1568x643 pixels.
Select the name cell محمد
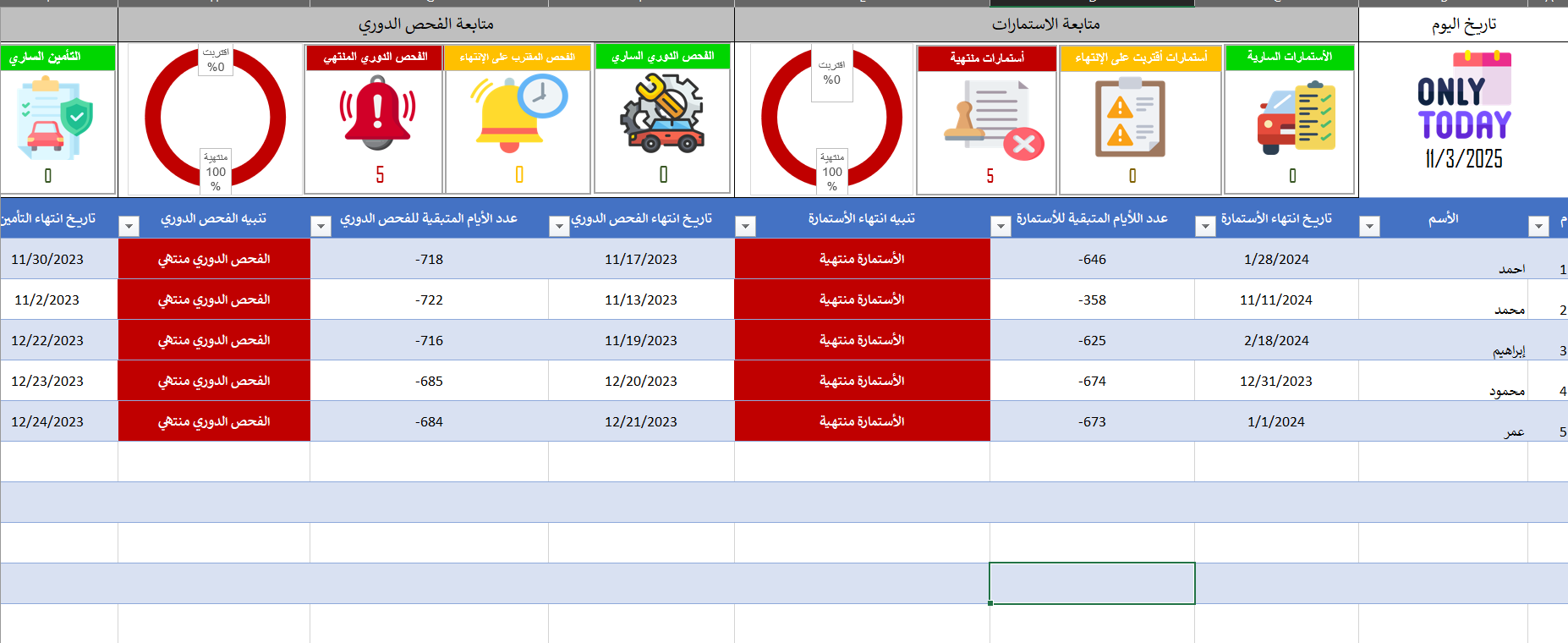pyautogui.click(x=1443, y=300)
